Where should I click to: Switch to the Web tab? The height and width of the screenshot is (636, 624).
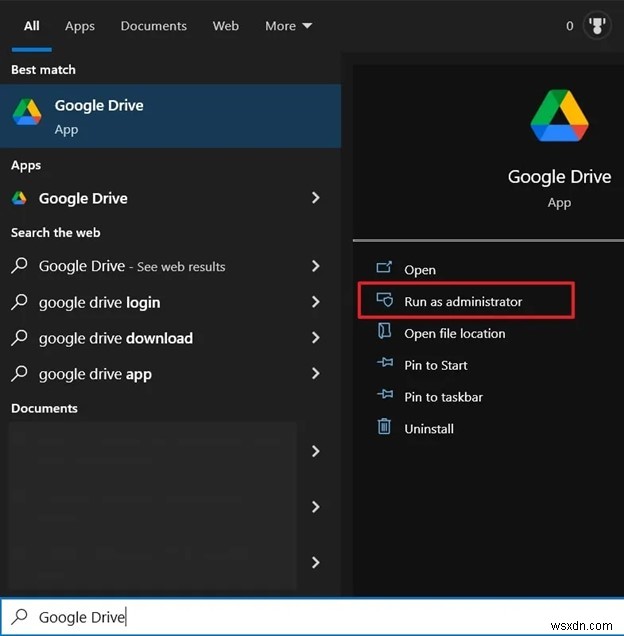[226, 26]
